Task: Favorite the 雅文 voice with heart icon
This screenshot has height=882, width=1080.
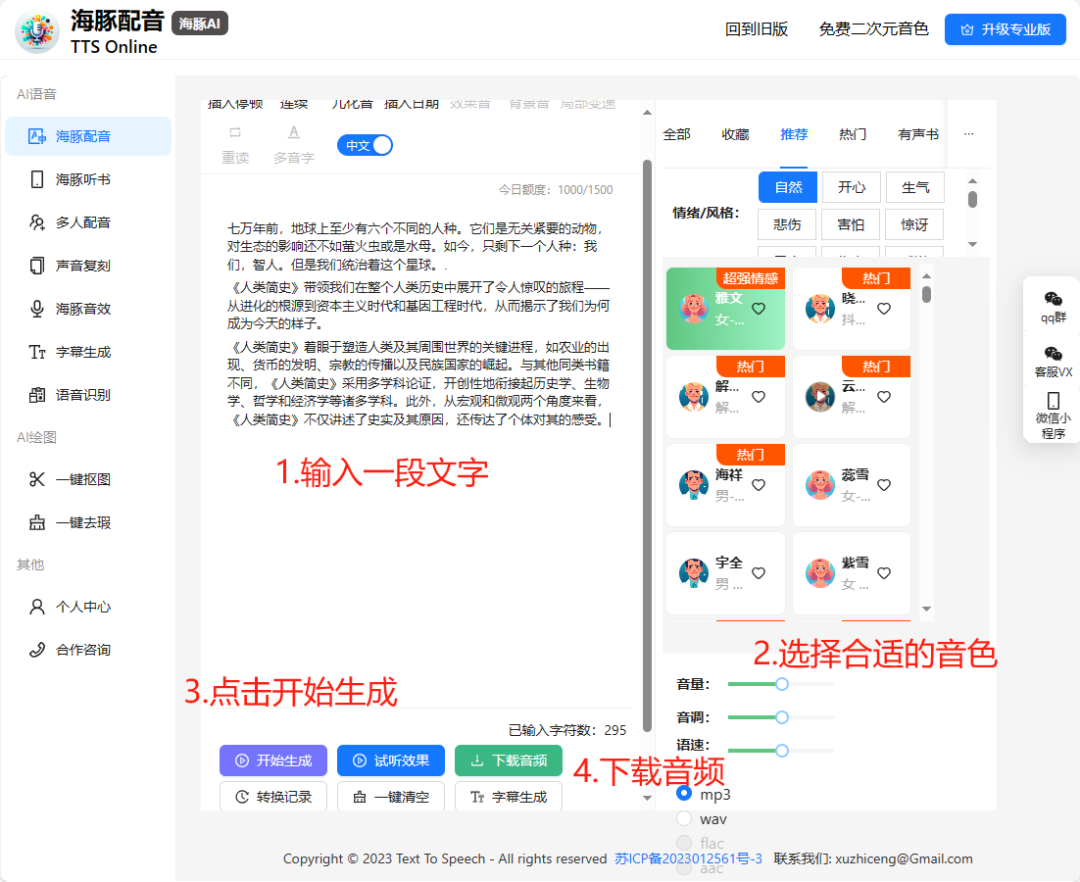Action: coord(759,309)
